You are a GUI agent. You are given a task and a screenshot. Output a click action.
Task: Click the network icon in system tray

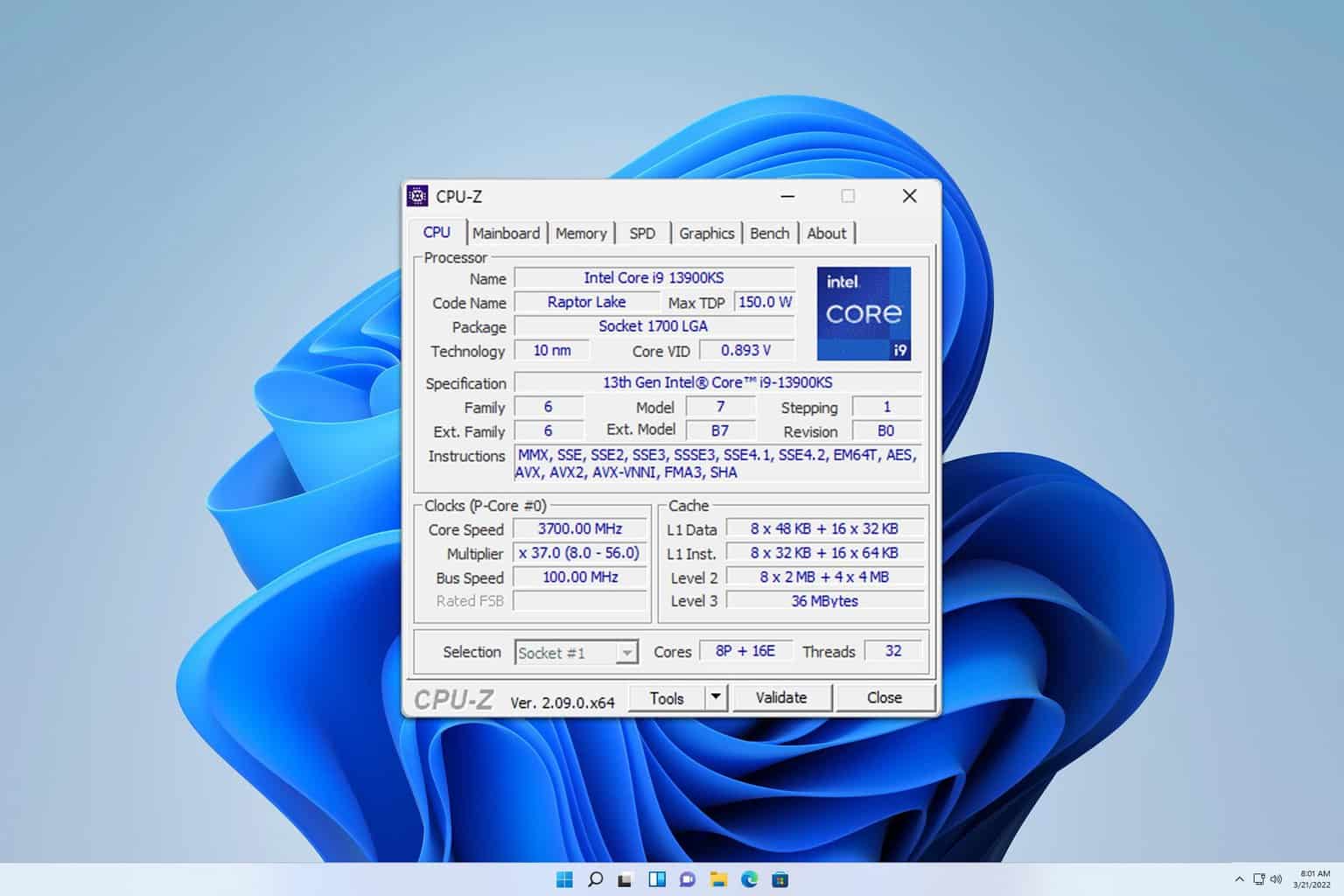tap(1259, 879)
